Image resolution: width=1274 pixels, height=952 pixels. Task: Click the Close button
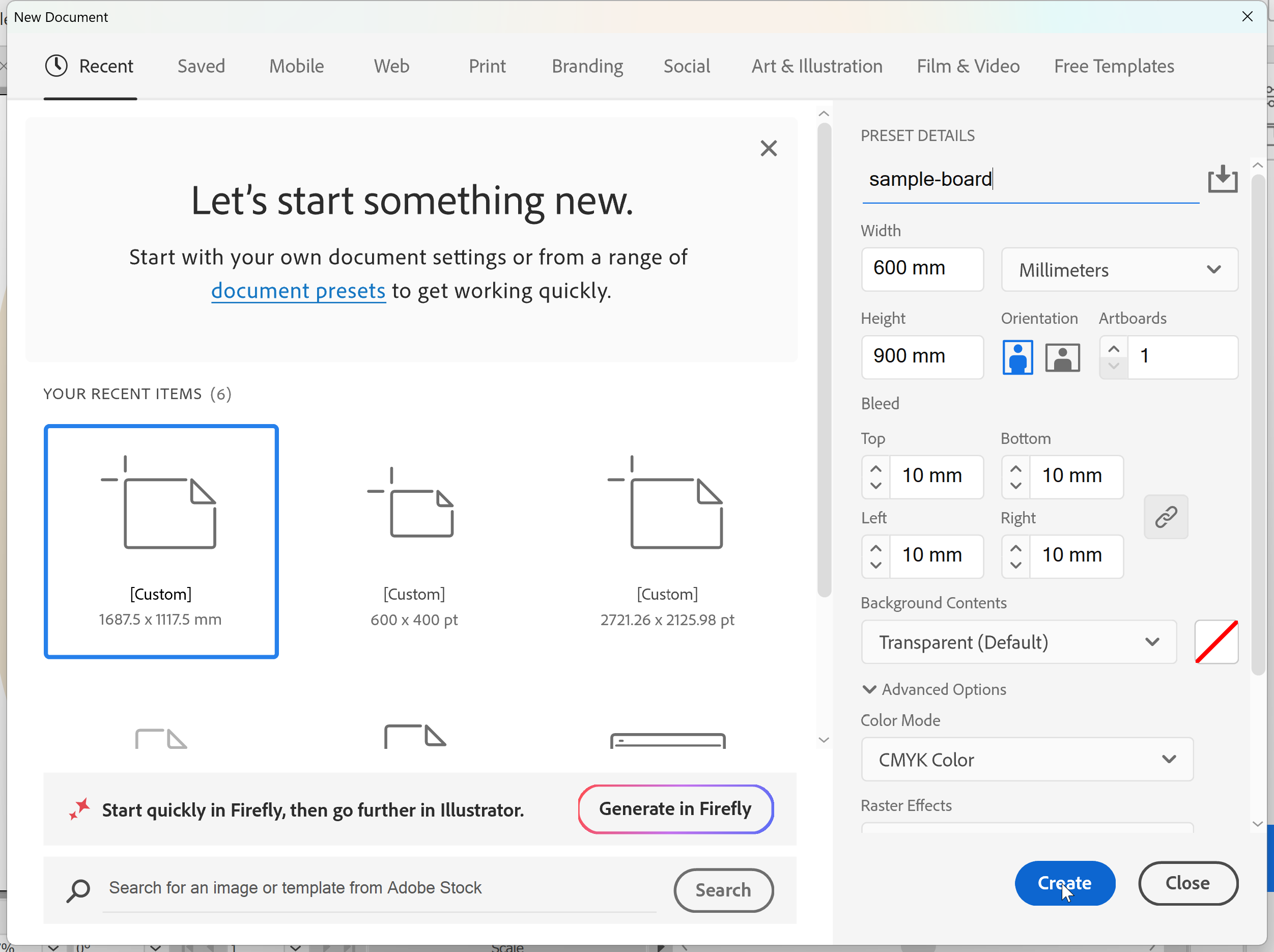(1187, 883)
